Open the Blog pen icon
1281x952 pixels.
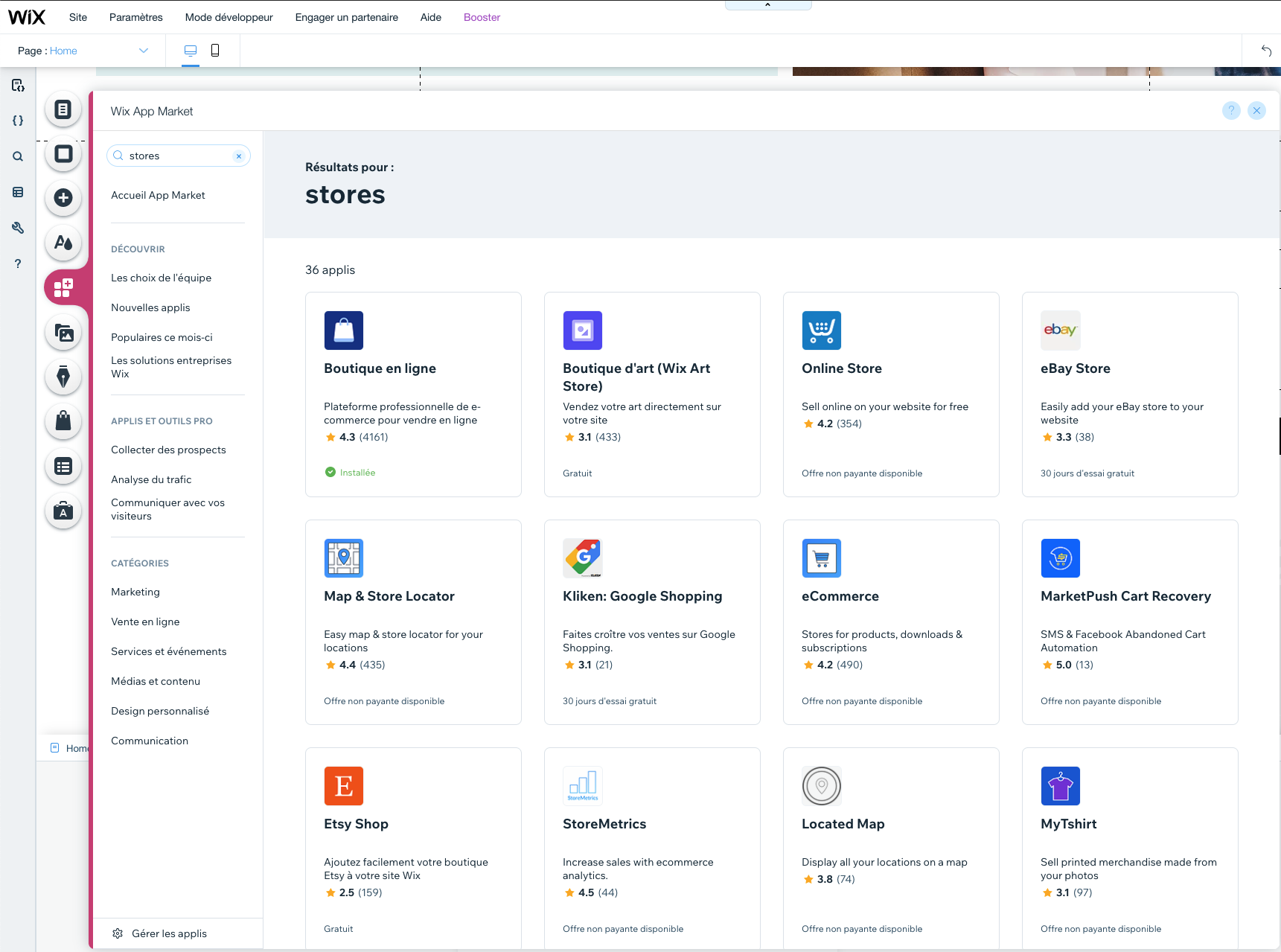63,377
